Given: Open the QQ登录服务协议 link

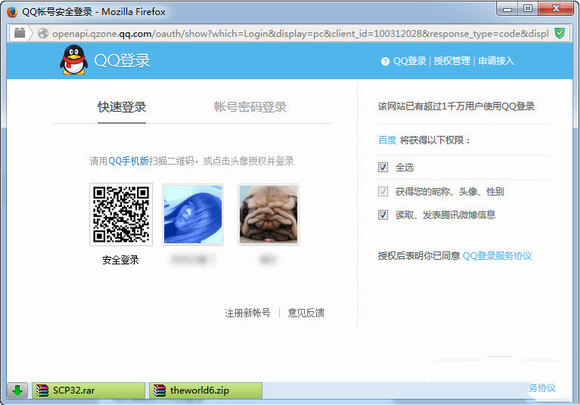Looking at the screenshot, I should [x=497, y=256].
